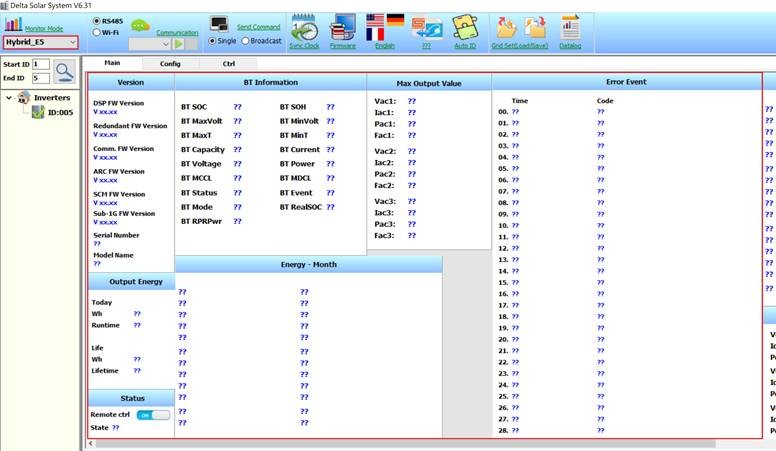Click the English language link
Image resolution: width=776 pixels, height=451 pixels.
385,46
